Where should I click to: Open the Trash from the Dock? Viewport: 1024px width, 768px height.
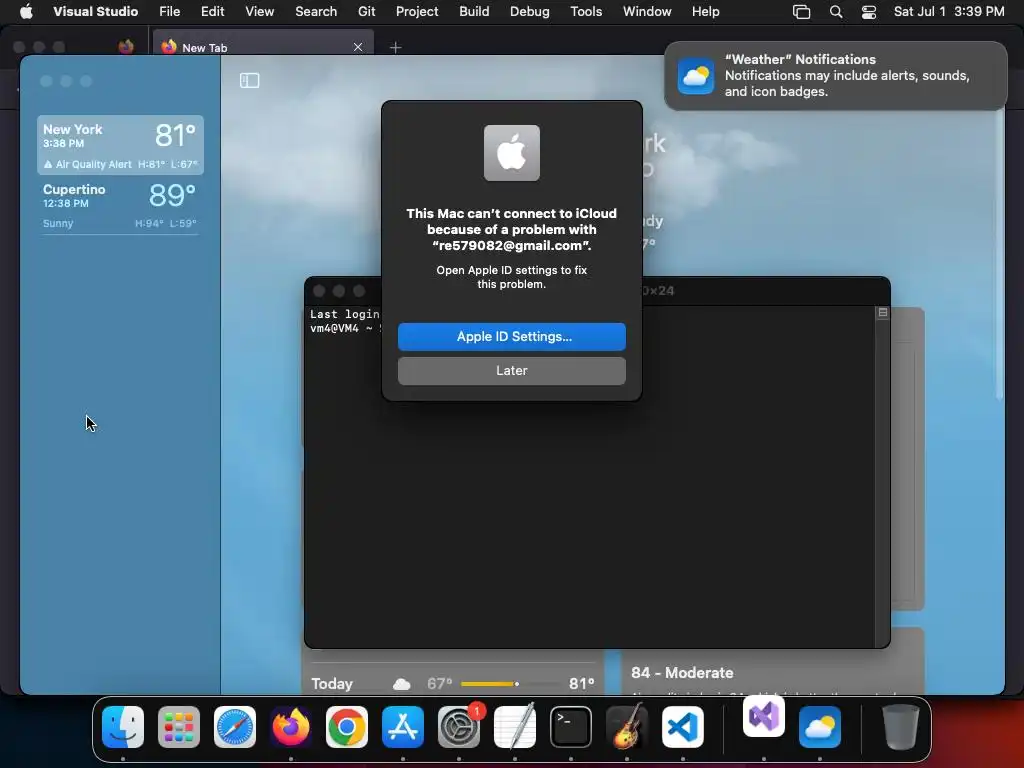[x=901, y=727]
